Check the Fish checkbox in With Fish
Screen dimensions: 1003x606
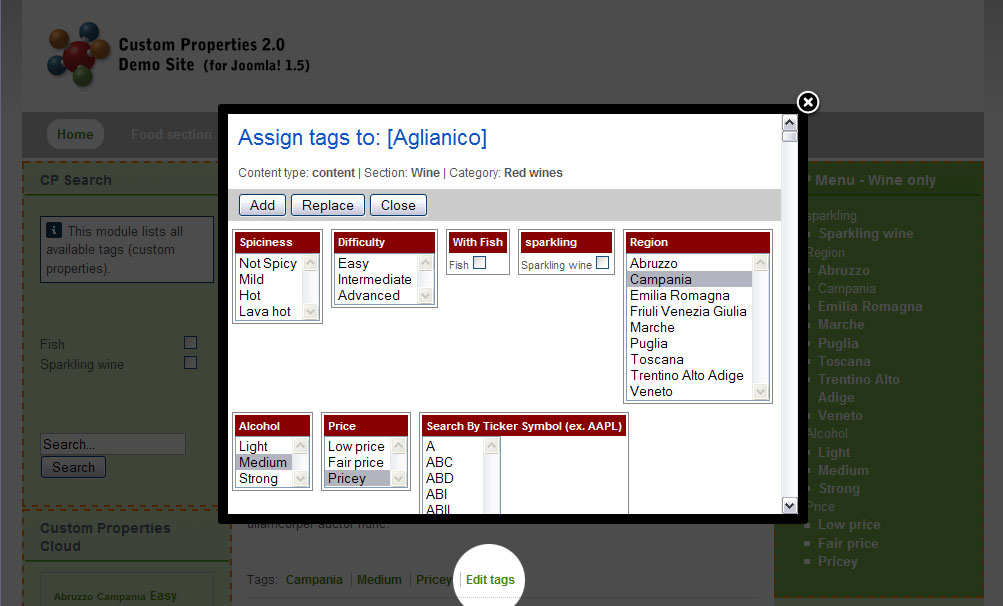(x=480, y=263)
